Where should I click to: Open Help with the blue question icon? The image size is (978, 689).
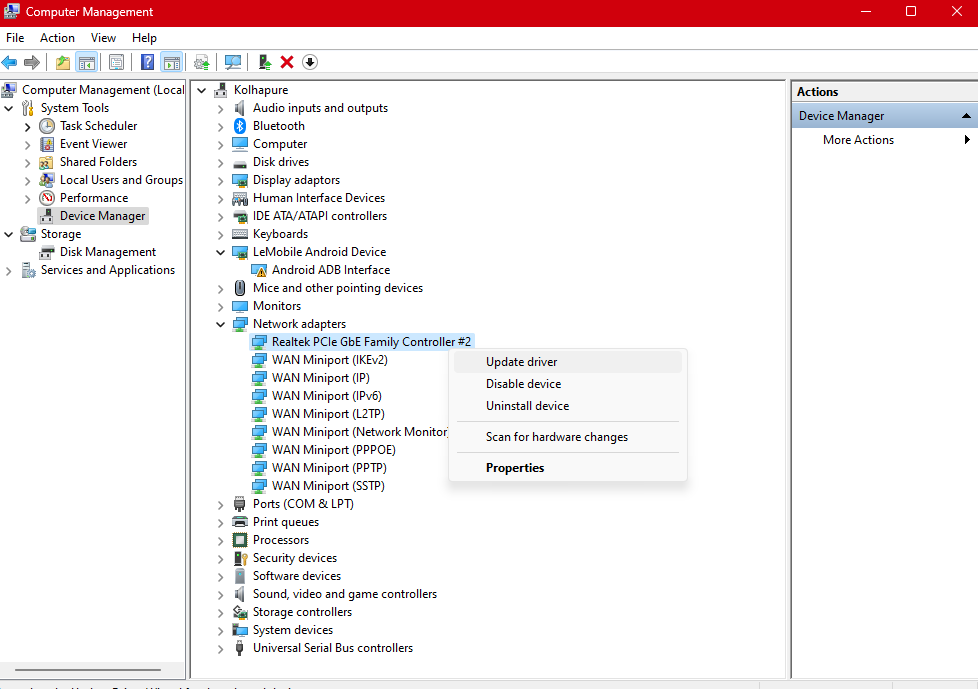(x=147, y=62)
